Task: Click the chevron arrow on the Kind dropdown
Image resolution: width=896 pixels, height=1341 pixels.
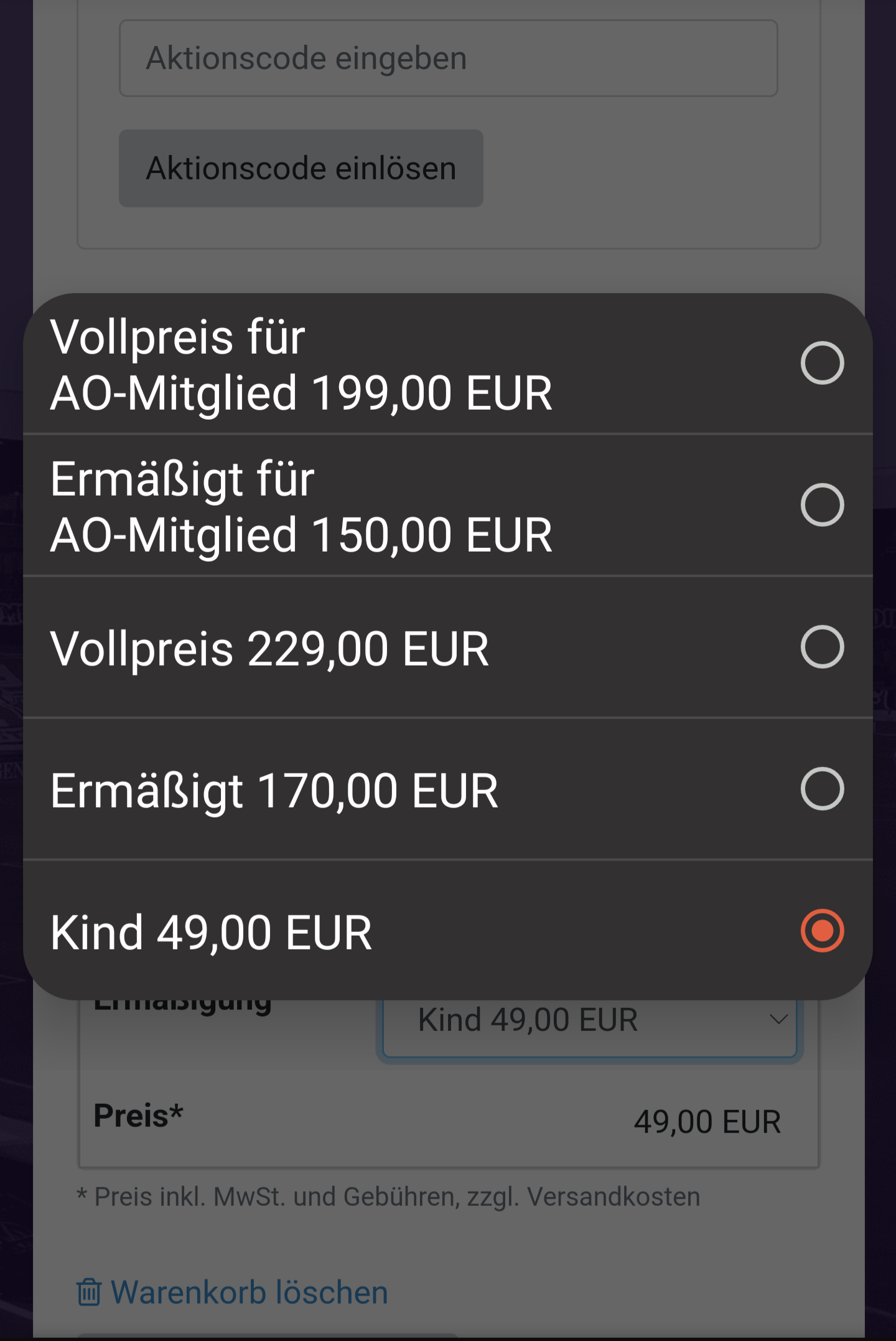Action: click(x=778, y=1019)
